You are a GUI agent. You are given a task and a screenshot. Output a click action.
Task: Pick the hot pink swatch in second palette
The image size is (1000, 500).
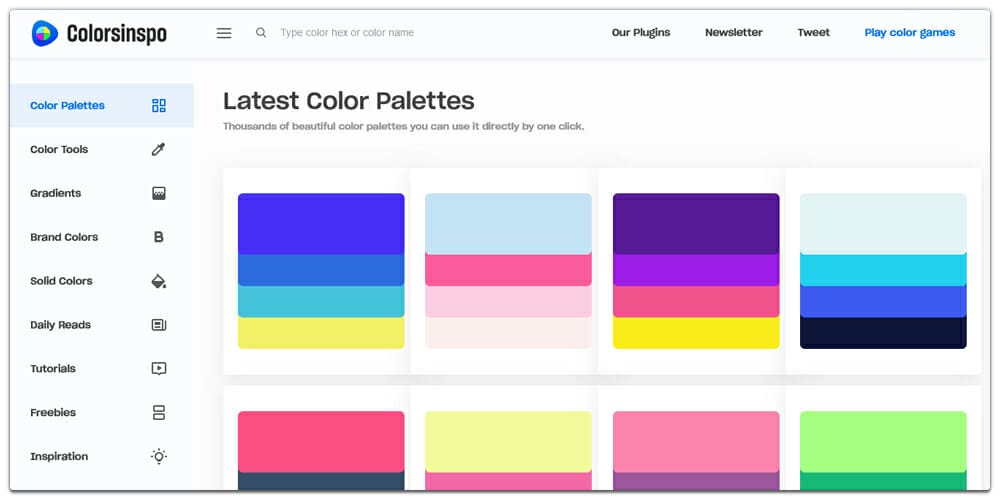508,270
